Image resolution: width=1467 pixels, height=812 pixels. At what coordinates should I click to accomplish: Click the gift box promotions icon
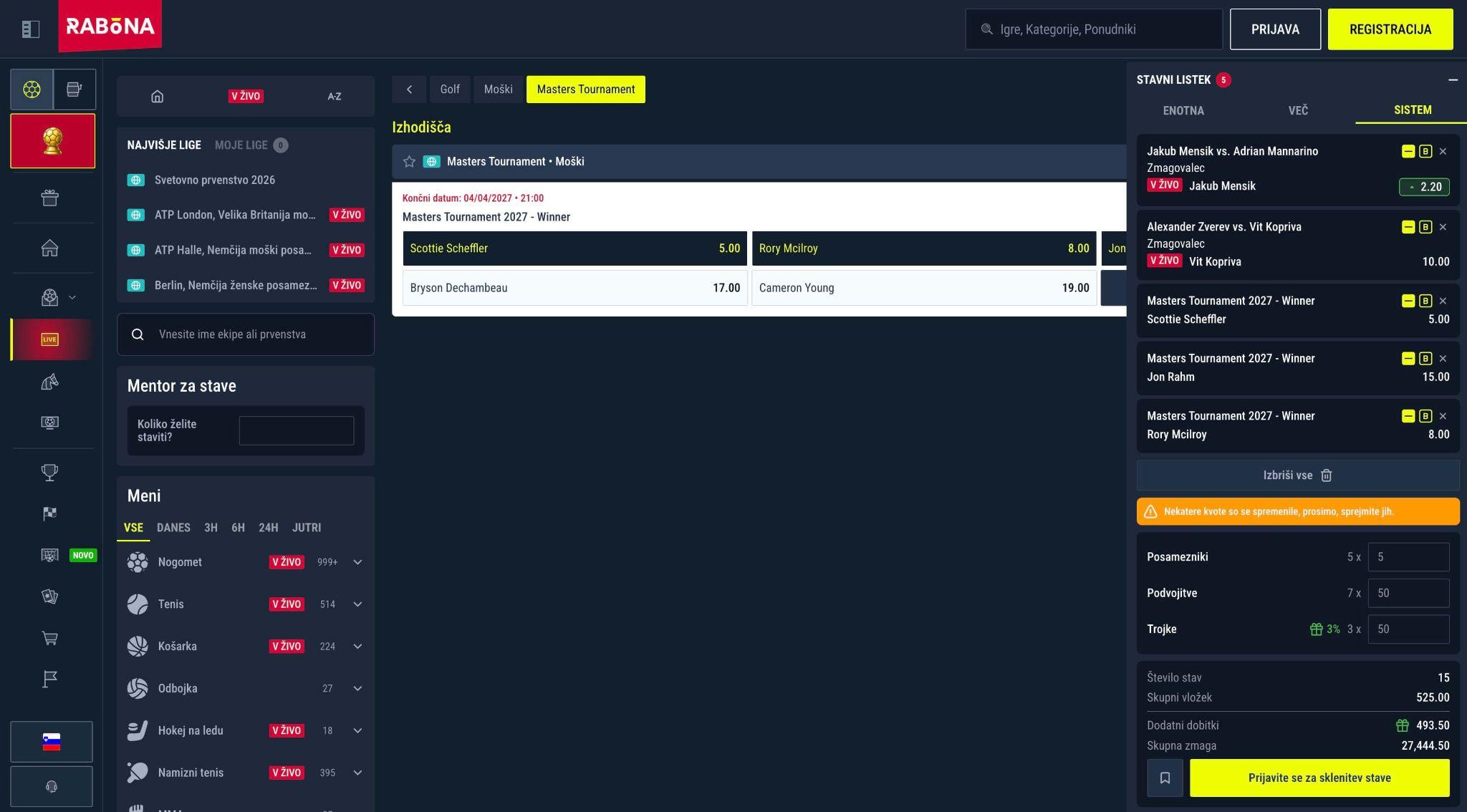pos(49,198)
